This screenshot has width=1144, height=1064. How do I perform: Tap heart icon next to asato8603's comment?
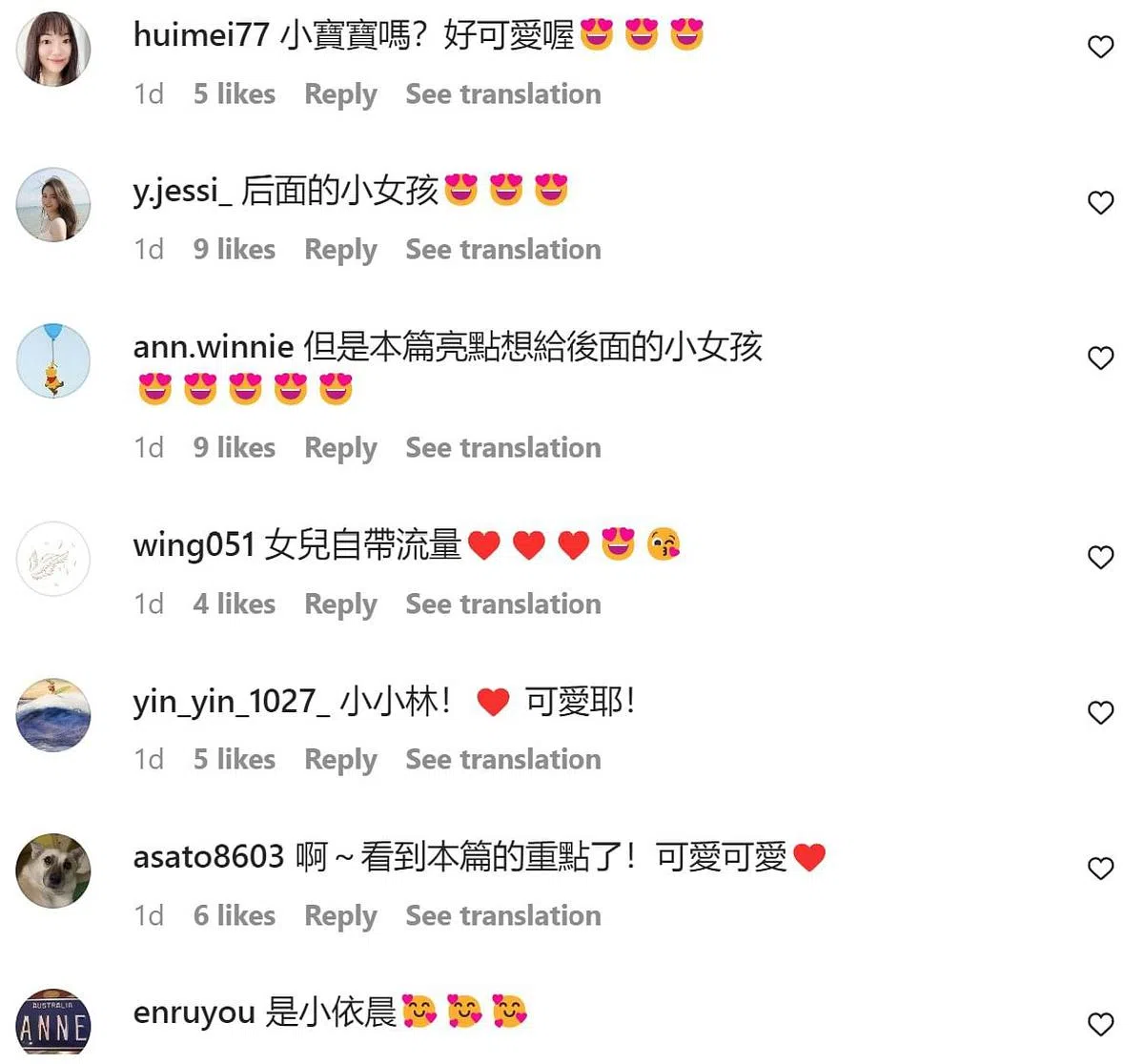tap(1100, 868)
